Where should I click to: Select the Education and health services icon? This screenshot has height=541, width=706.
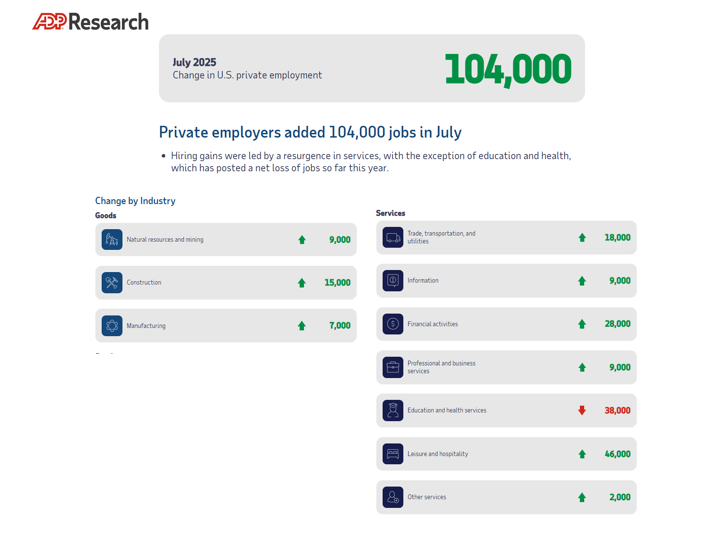tap(393, 410)
